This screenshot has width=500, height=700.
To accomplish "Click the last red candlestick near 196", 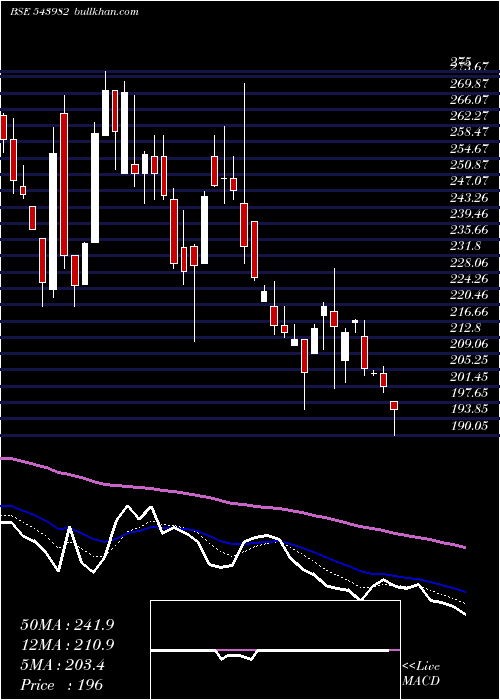I will click(x=394, y=405).
